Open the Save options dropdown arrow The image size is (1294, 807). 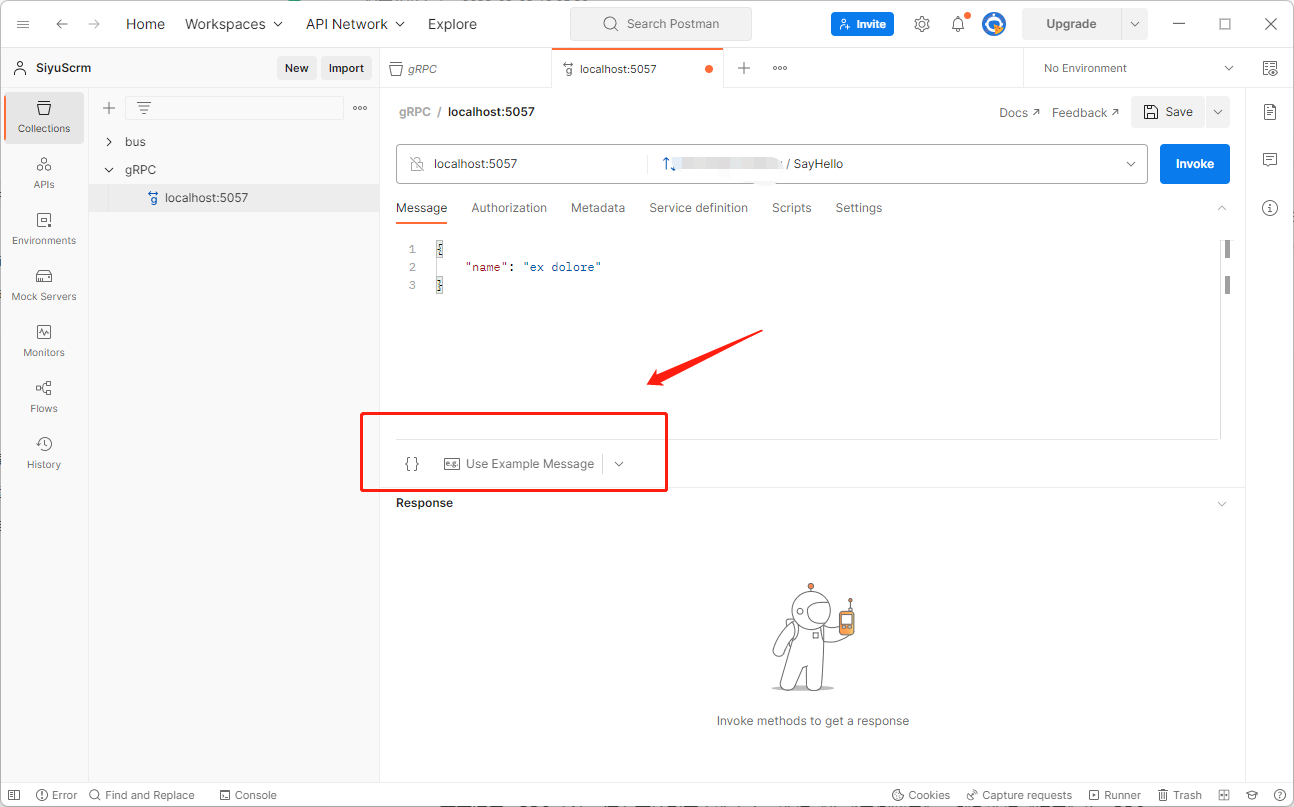click(x=1218, y=112)
